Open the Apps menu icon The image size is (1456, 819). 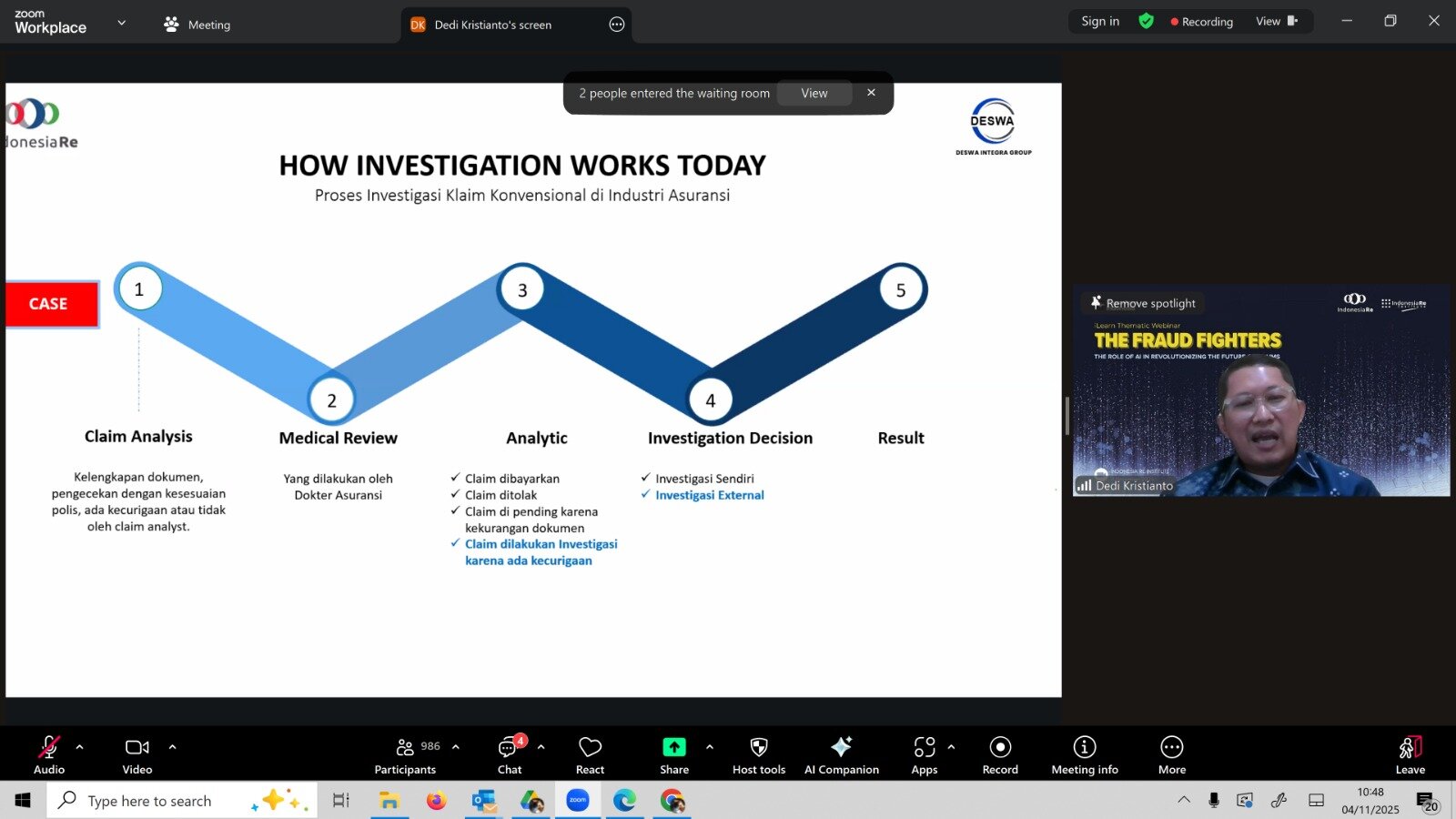[924, 753]
